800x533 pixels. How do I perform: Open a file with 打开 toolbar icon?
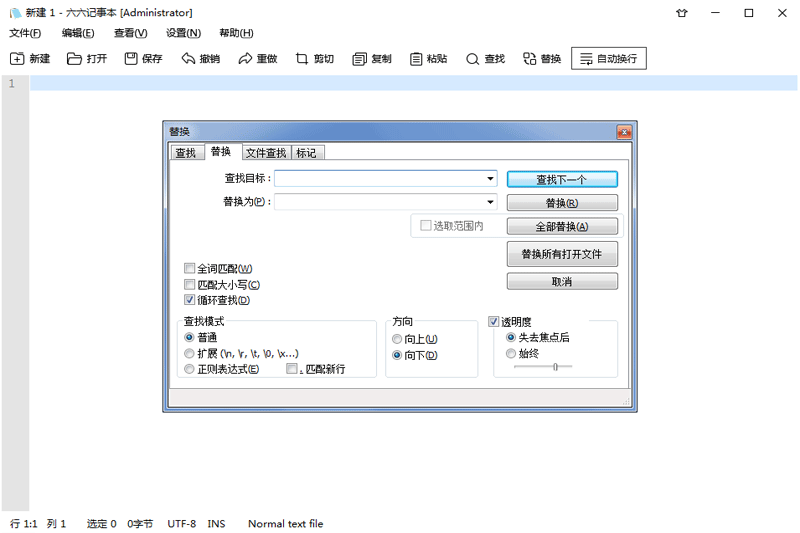tap(74, 59)
